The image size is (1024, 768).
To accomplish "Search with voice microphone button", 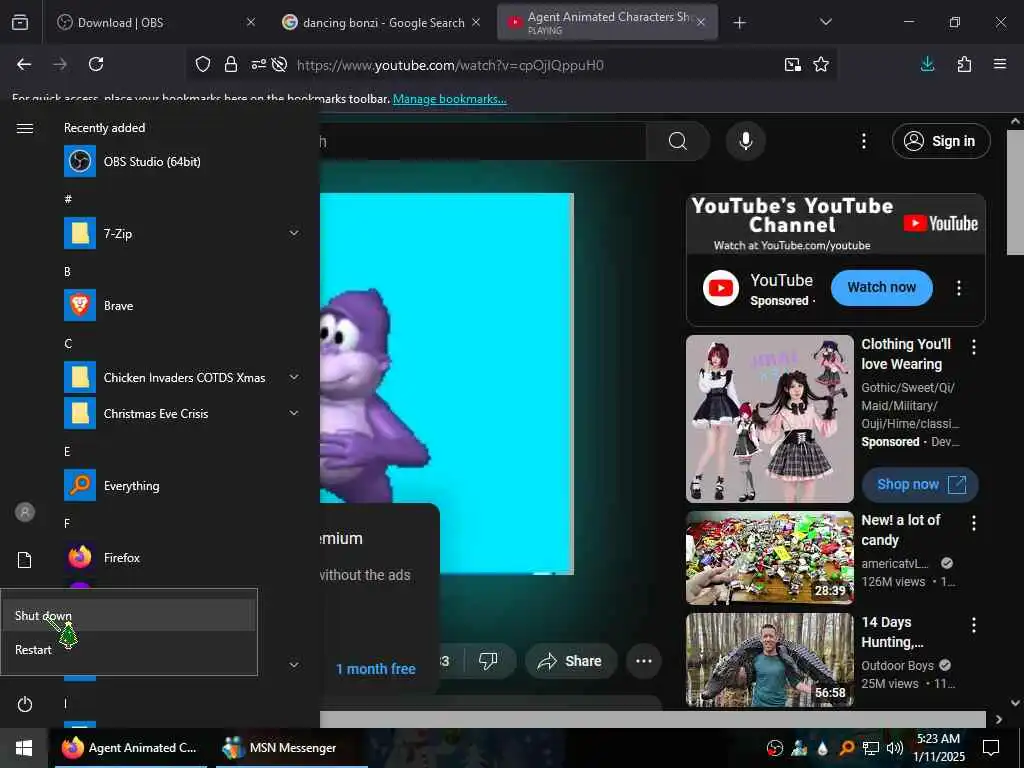I will (x=745, y=141).
